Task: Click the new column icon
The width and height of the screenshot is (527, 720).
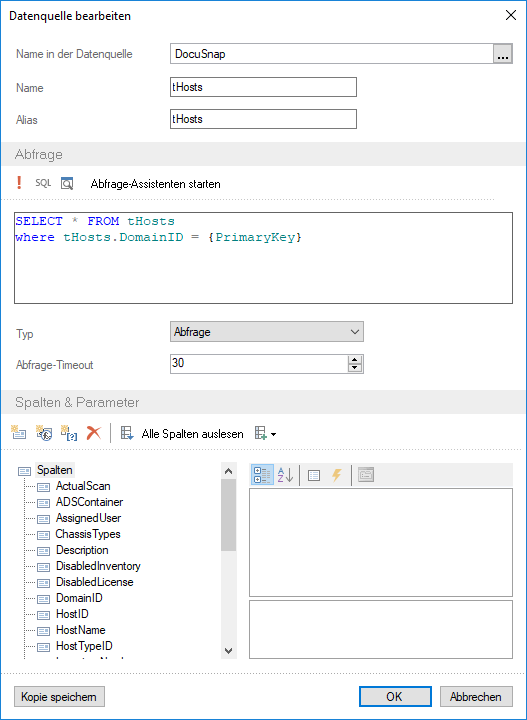Action: [x=19, y=433]
